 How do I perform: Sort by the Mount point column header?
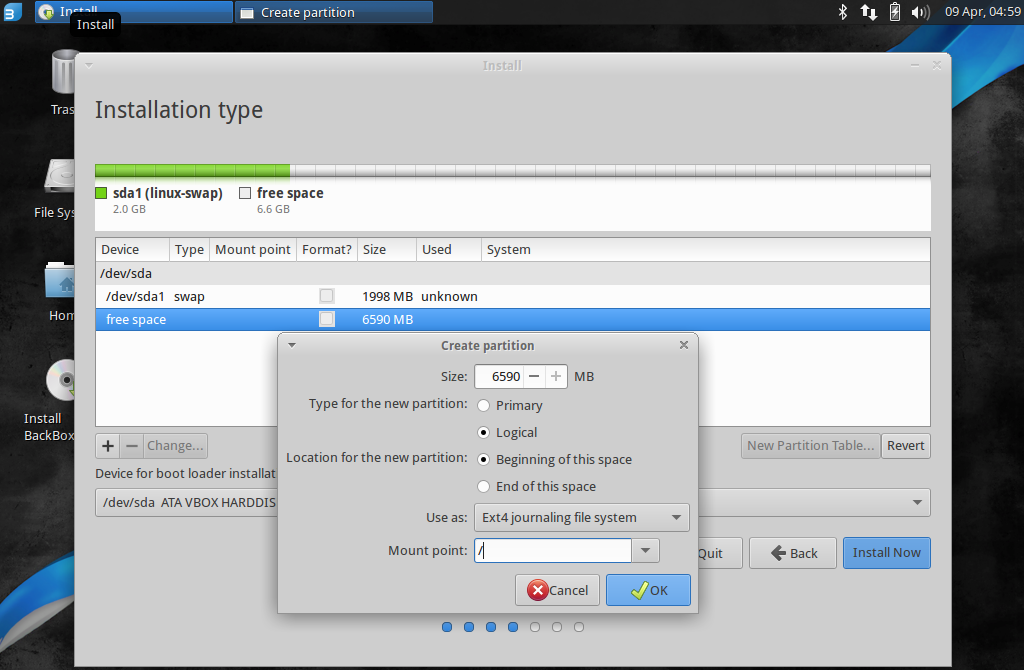pyautogui.click(x=253, y=249)
